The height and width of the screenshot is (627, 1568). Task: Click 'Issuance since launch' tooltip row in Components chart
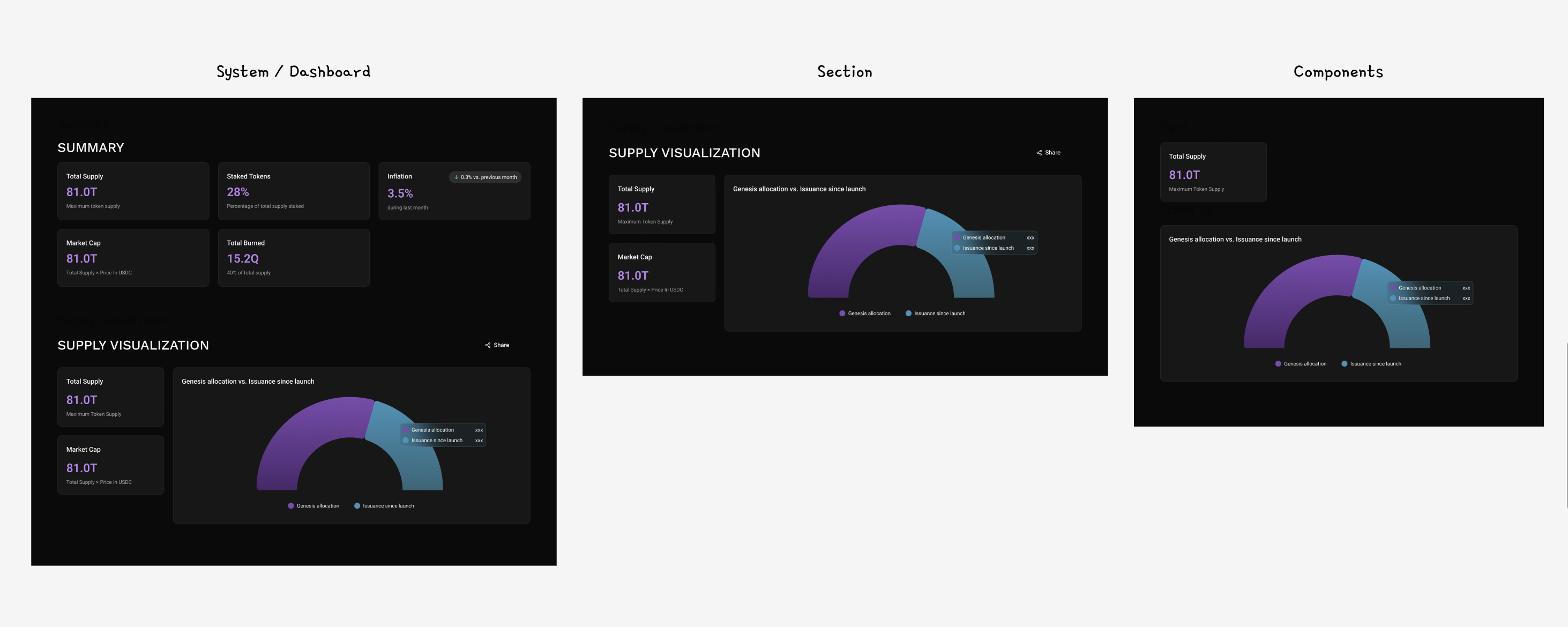point(1430,299)
